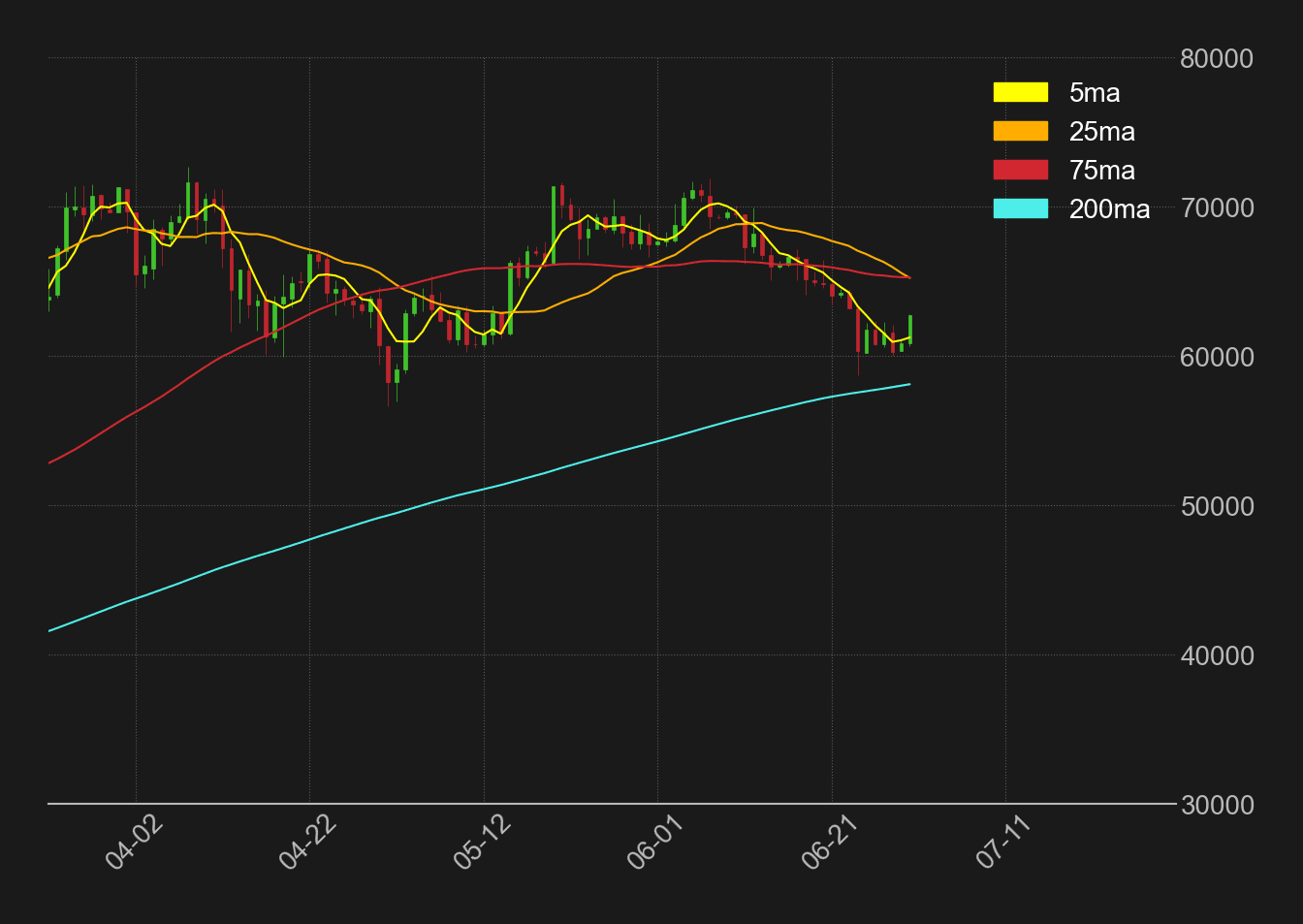
Task: Click the 60000 price axis label
Action: click(1217, 357)
